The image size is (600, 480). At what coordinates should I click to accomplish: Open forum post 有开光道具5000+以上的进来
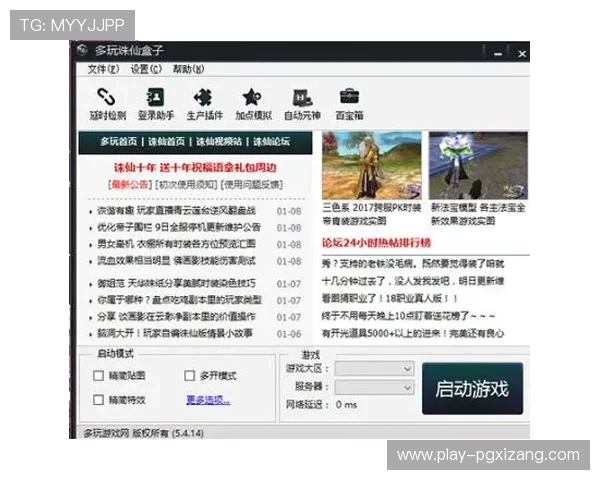click(x=413, y=334)
